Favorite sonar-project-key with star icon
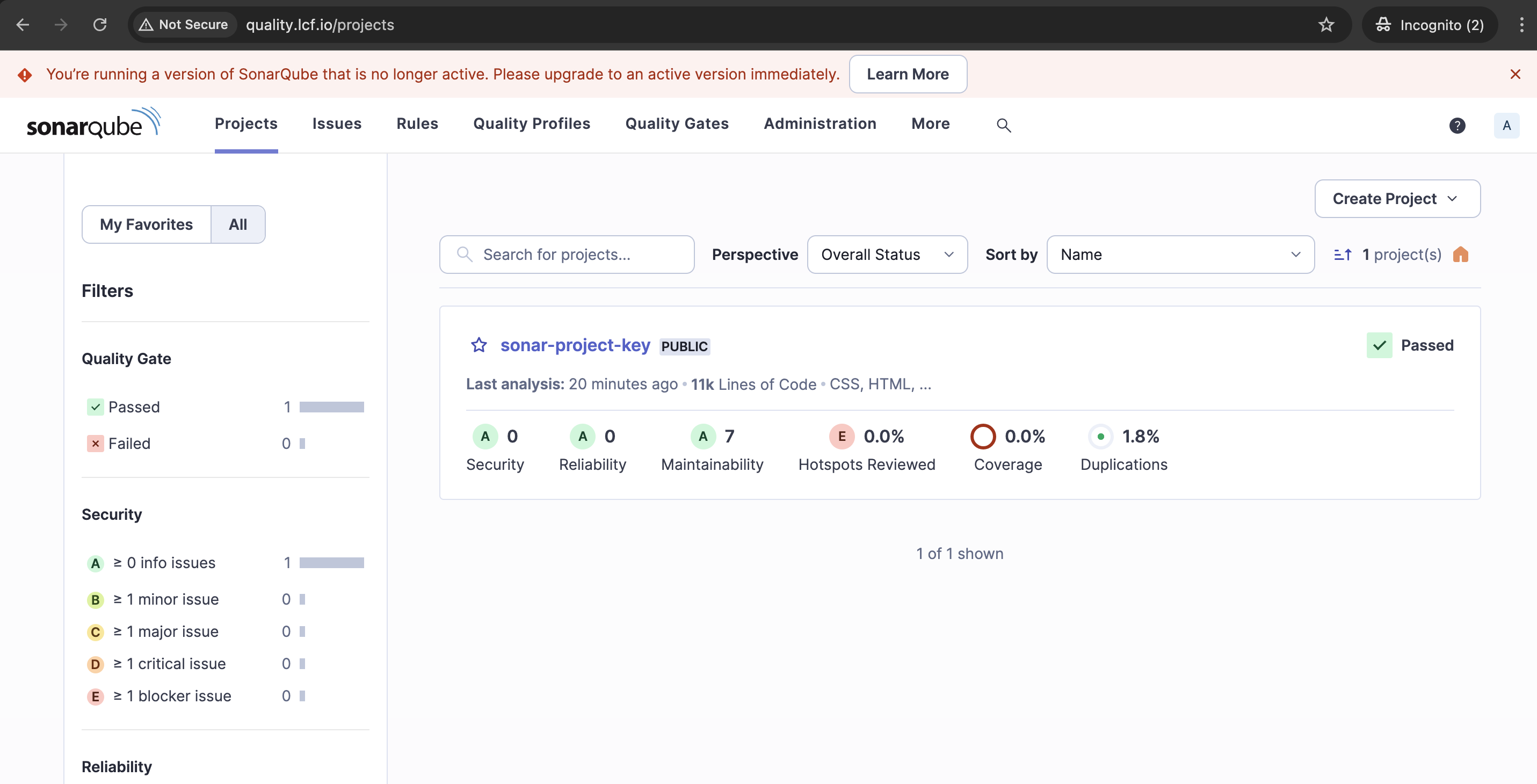 pyautogui.click(x=479, y=345)
